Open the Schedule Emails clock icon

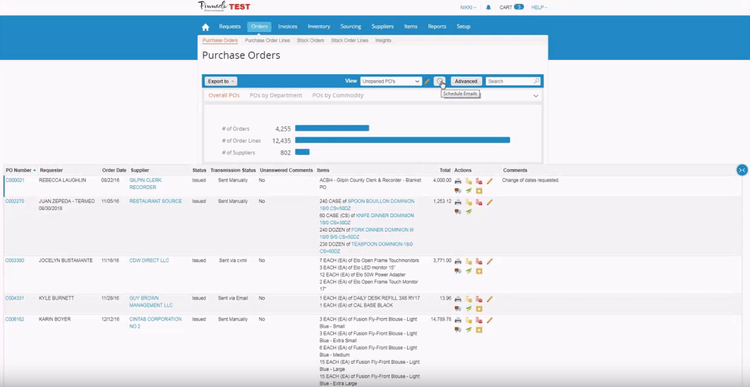tap(439, 81)
